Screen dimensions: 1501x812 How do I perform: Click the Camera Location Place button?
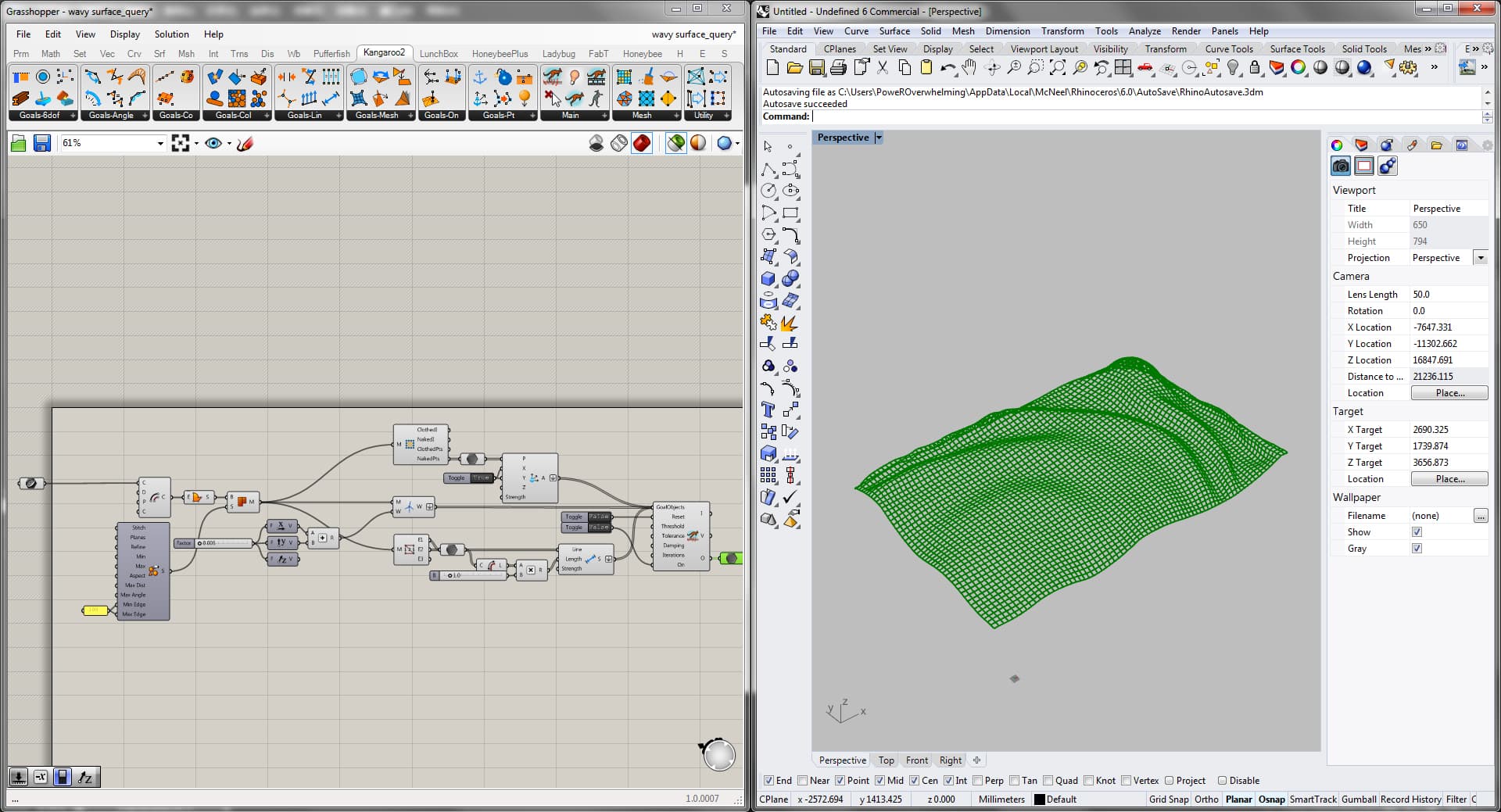pyautogui.click(x=1449, y=393)
